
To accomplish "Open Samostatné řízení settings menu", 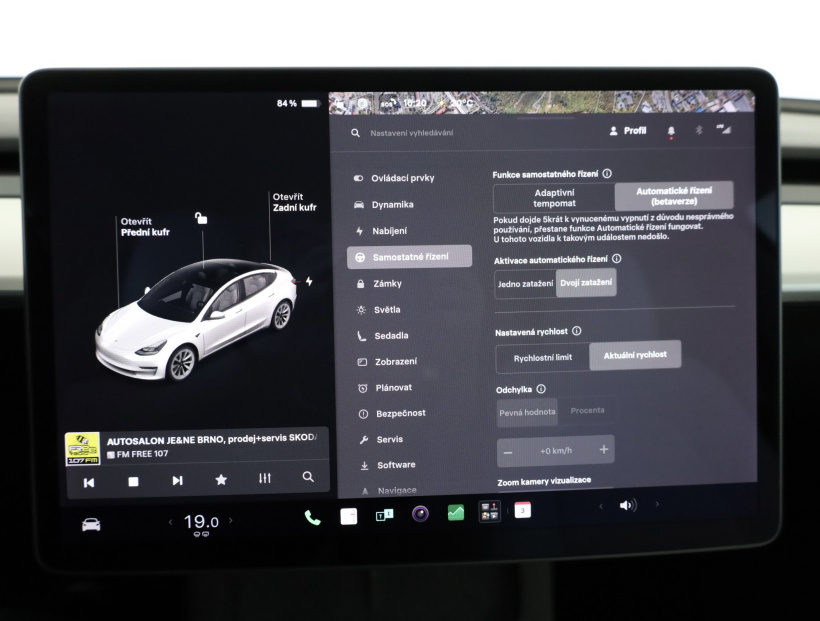I will point(409,257).
